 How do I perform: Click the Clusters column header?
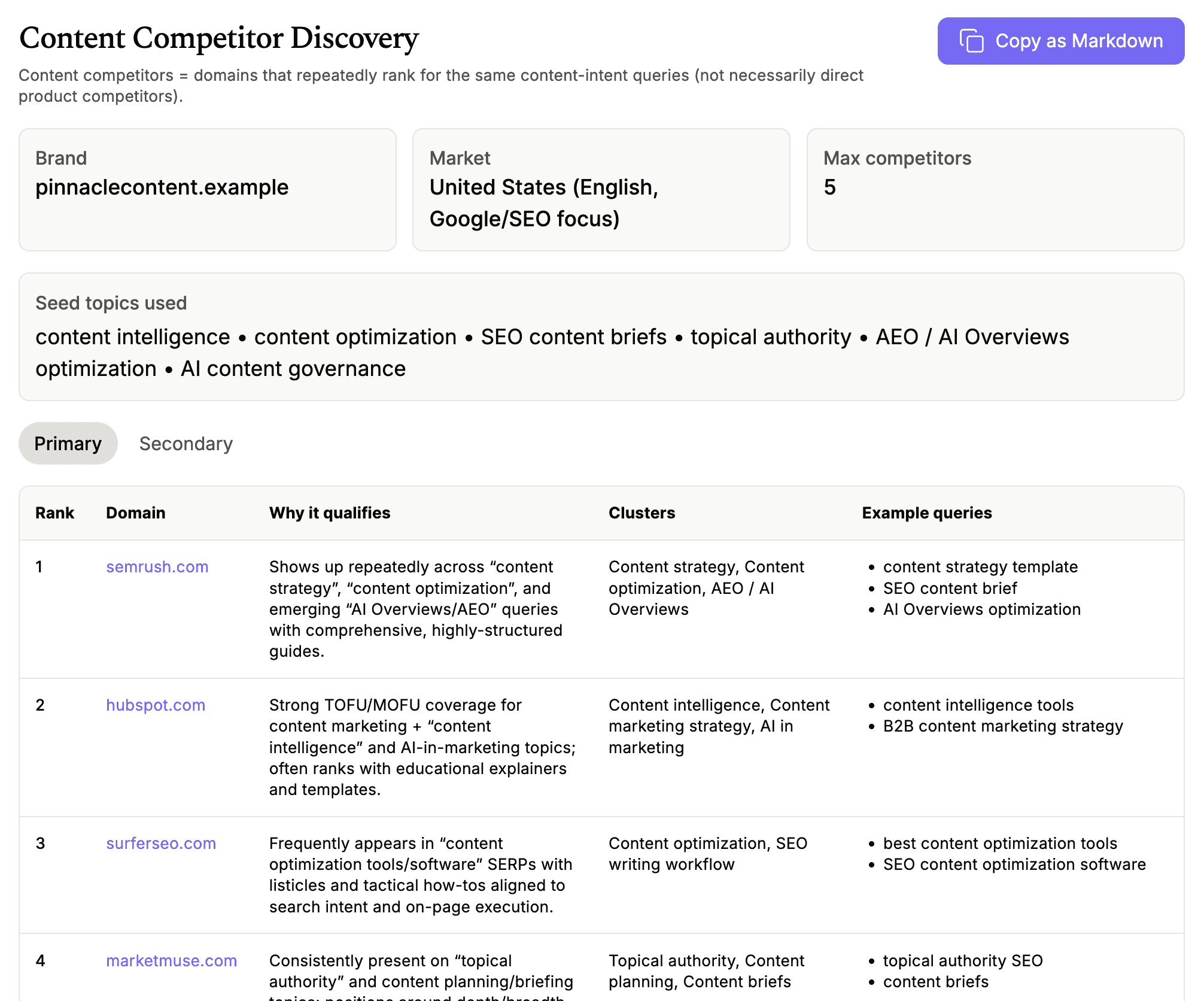641,512
